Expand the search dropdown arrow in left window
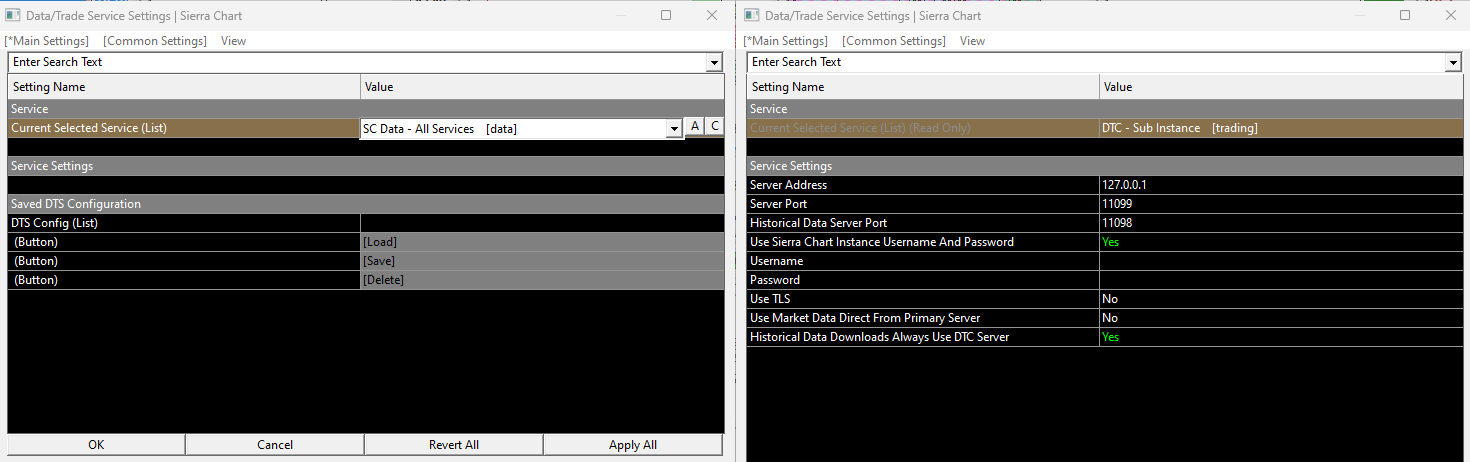Screen dimensions: 1470x462 [x=714, y=62]
